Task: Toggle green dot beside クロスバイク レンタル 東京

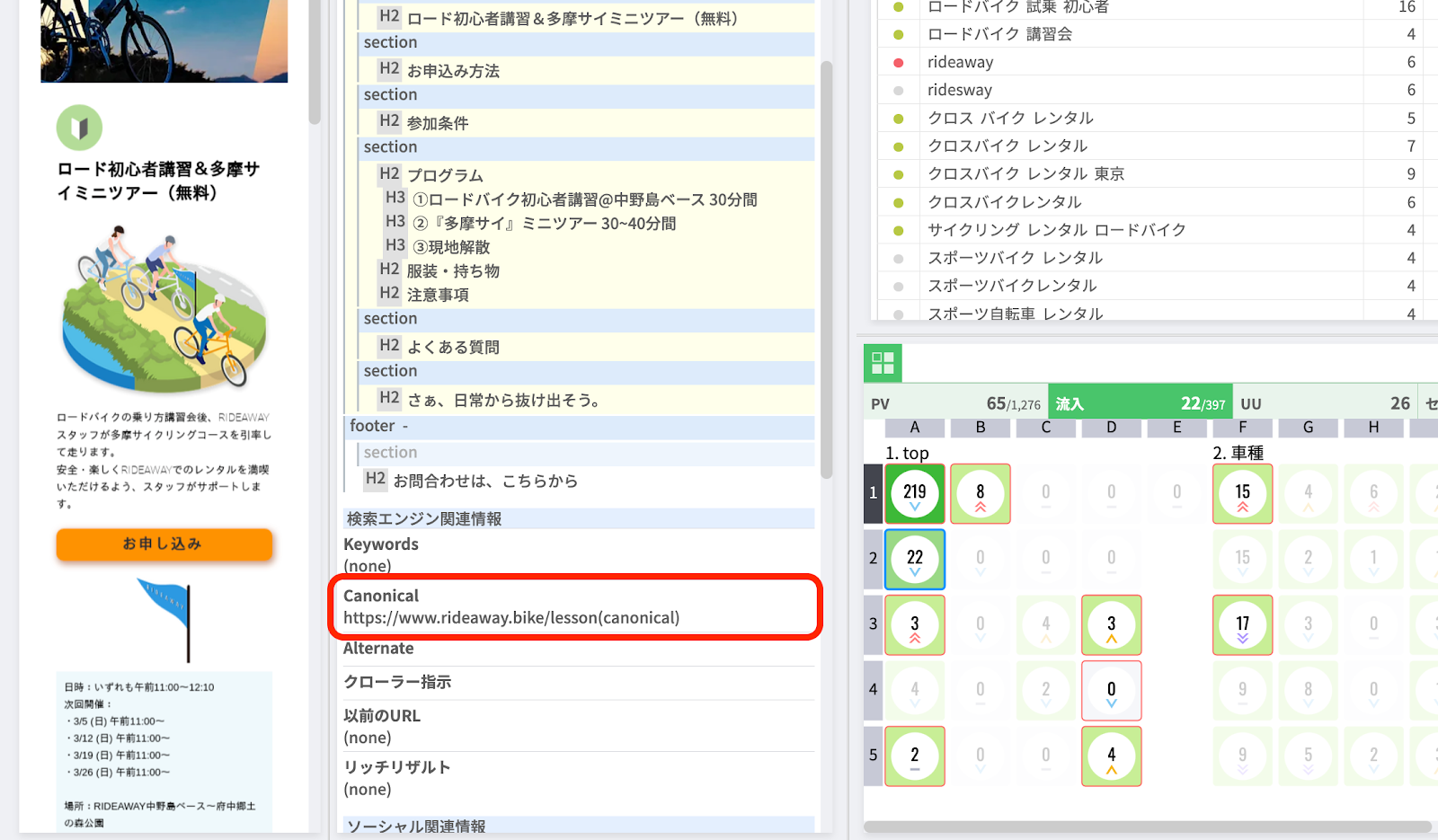Action: pos(898,174)
